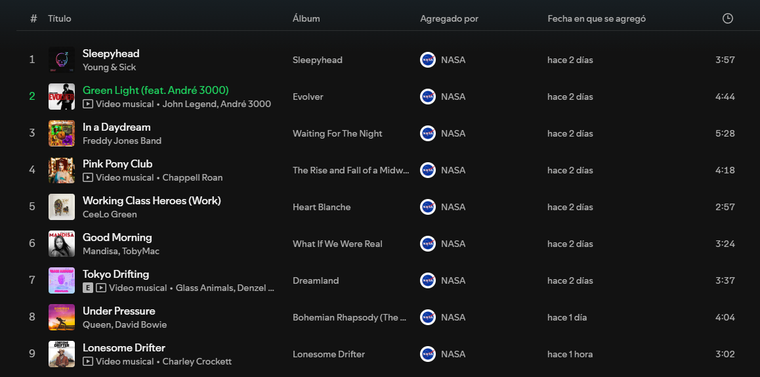
Task: Open artists Mandisa, TobyMac
Action: click(x=121, y=251)
